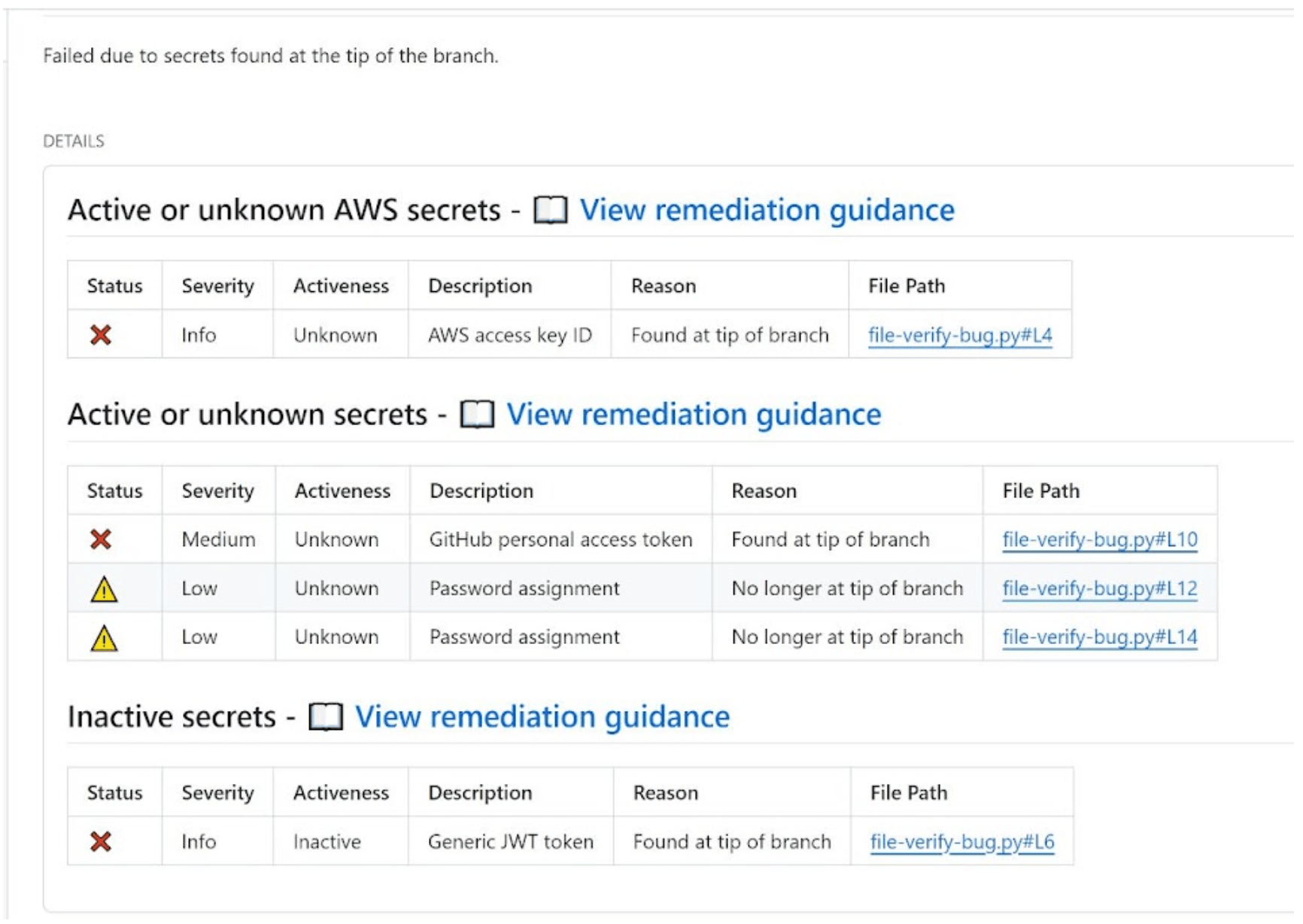Click the book icon next to AWS secrets heading

coord(551,211)
